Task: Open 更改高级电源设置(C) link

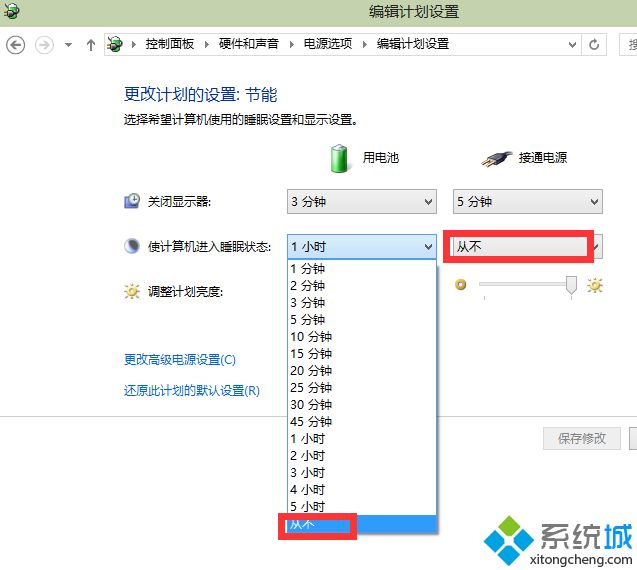Action: (x=180, y=360)
